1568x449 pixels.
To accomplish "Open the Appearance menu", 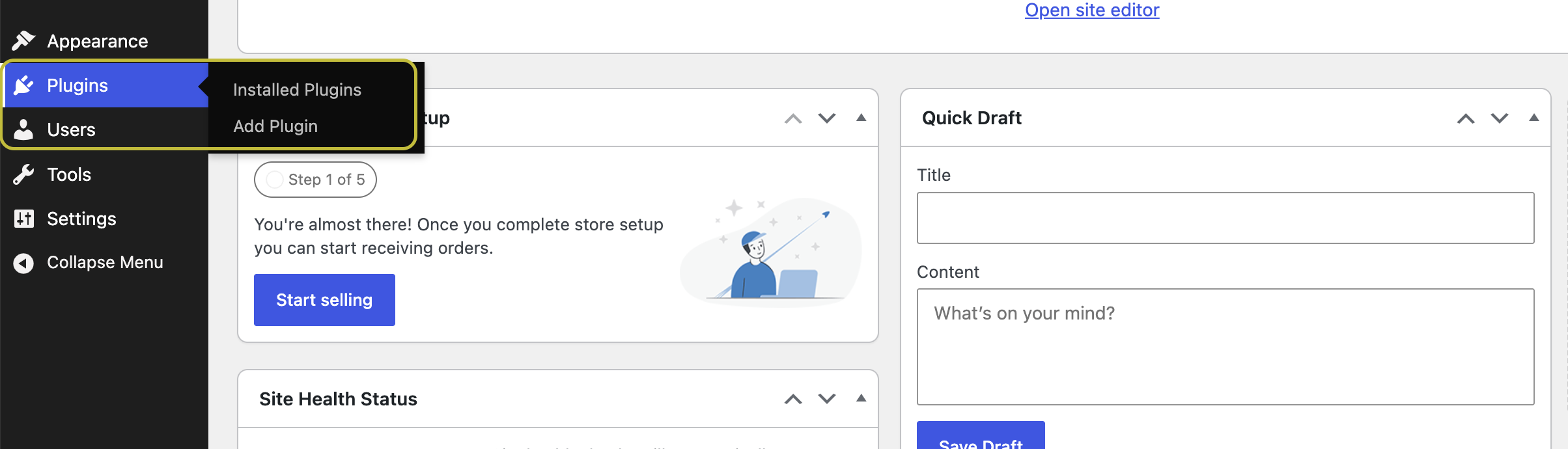I will click(104, 41).
